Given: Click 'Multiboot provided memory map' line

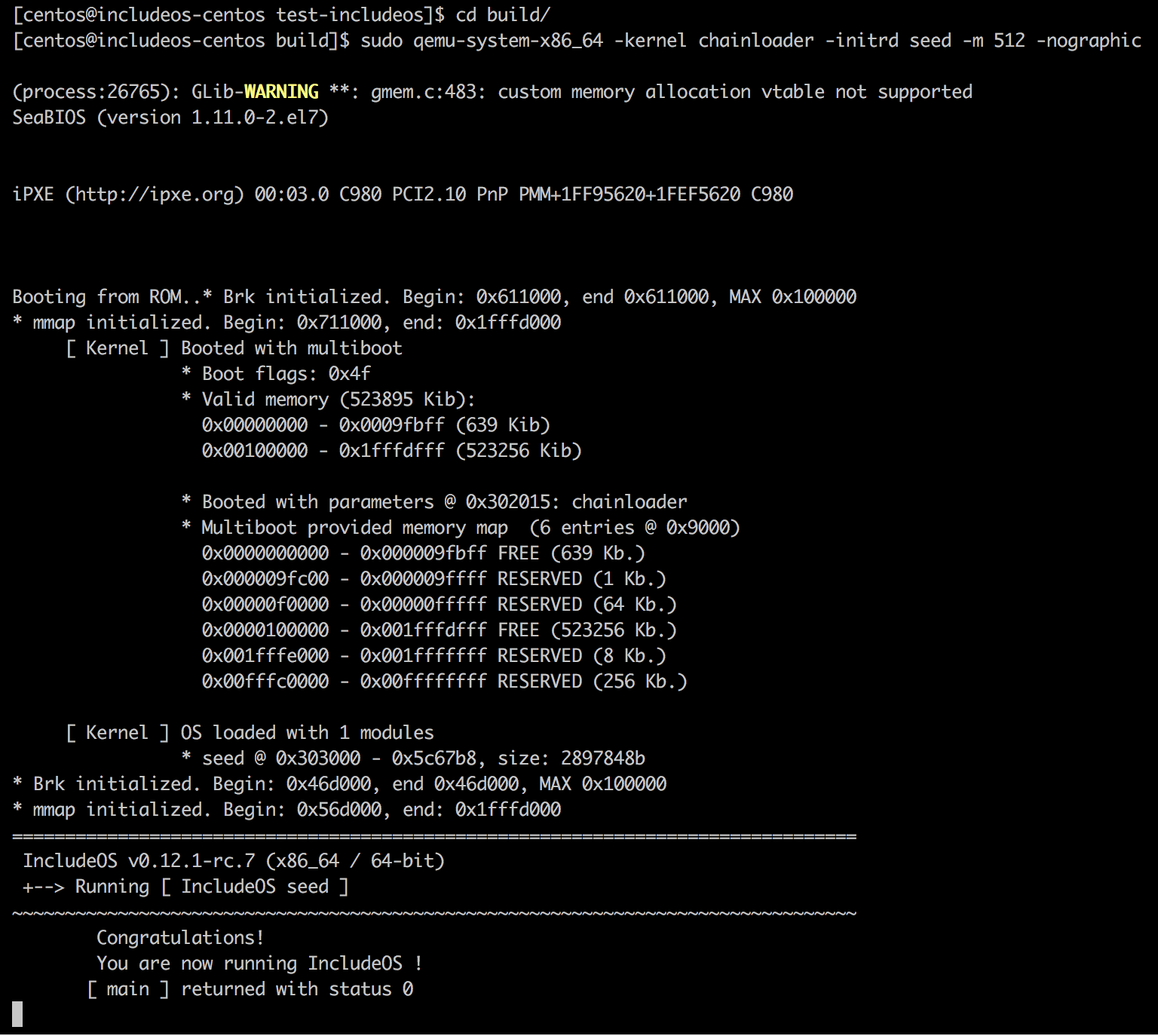Looking at the screenshot, I should tap(461, 527).
